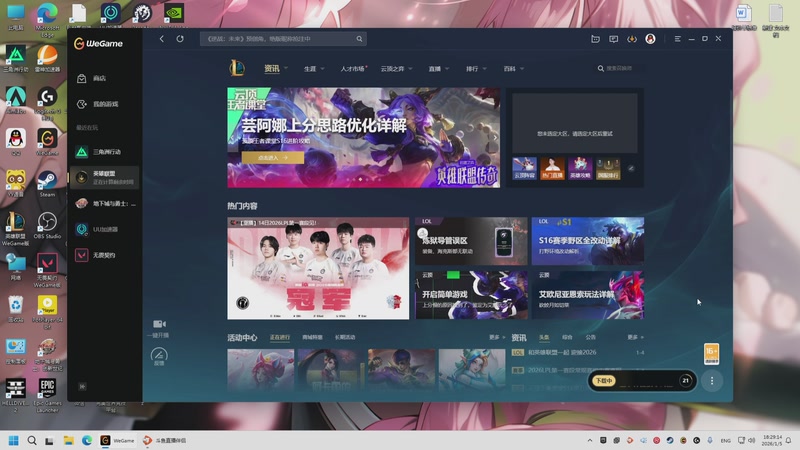Click the 反馈 feedback icon
Screen dimensions: 800x450
(x=159, y=356)
